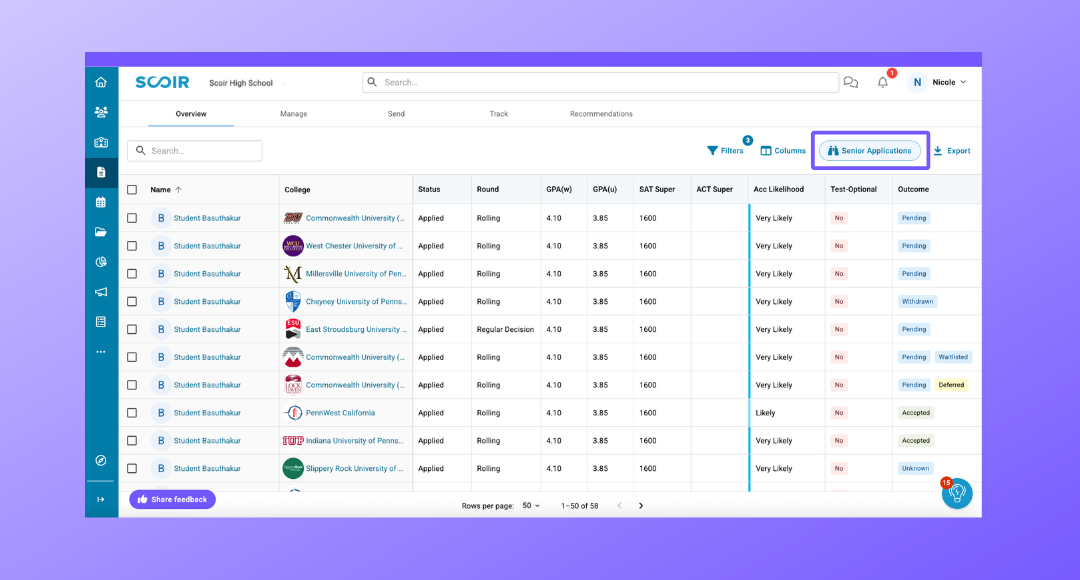Viewport: 1080px width, 580px height.
Task: Click the West Chester University logo
Action: [x=293, y=246]
